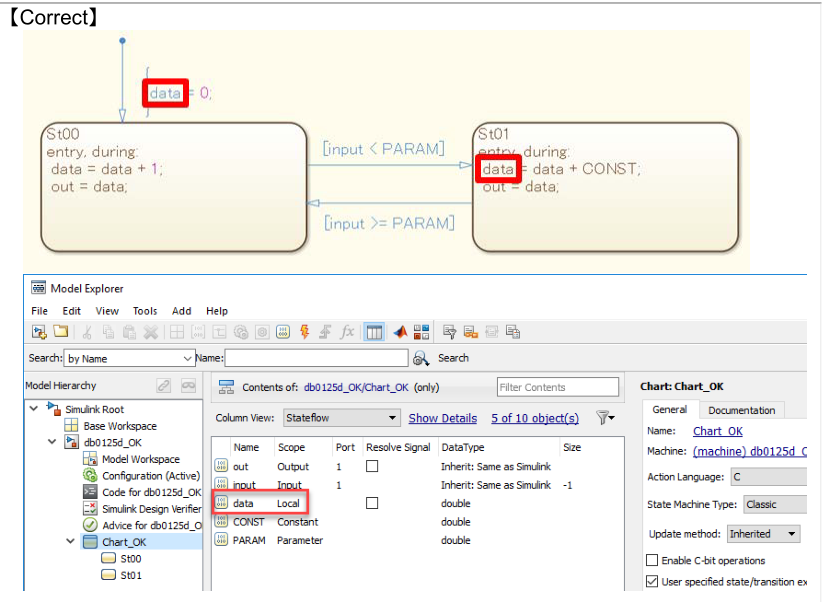Open the Search by Name dropdown
This screenshot has height=602, width=824.
click(129, 358)
